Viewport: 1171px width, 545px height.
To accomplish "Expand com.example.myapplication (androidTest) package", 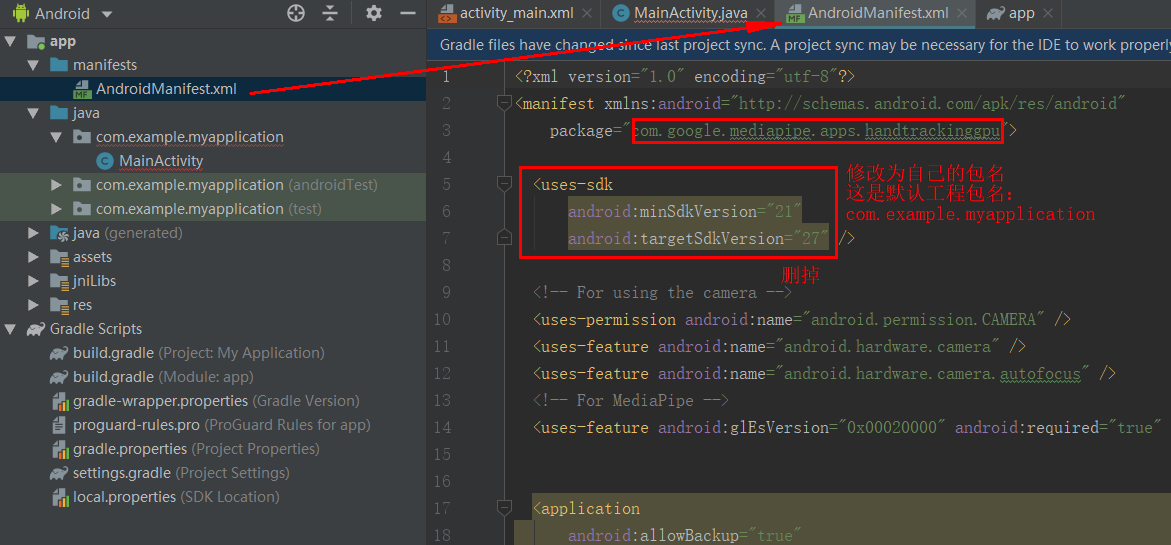I will (x=56, y=185).
